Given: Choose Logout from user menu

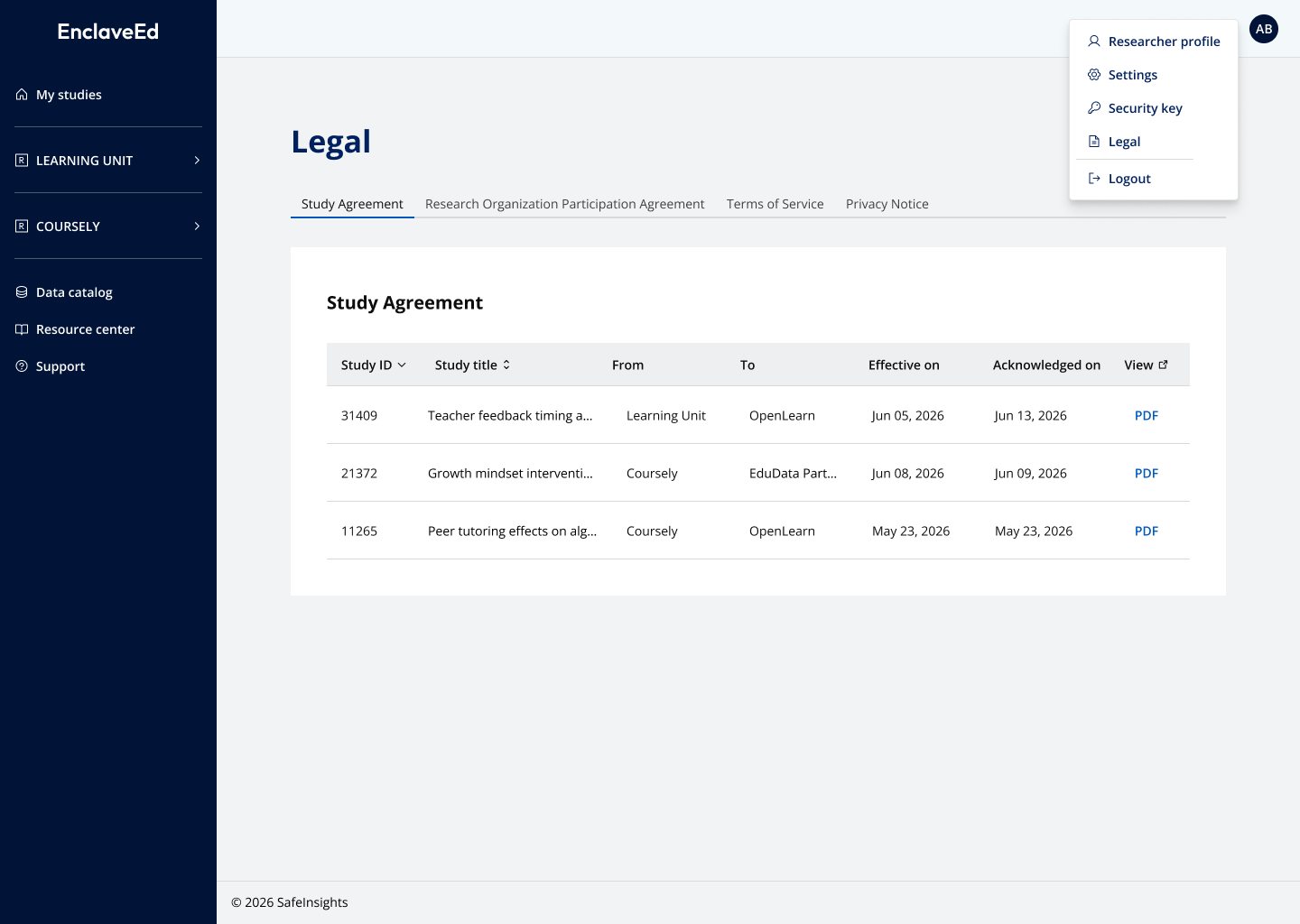Looking at the screenshot, I should 1154,179.
